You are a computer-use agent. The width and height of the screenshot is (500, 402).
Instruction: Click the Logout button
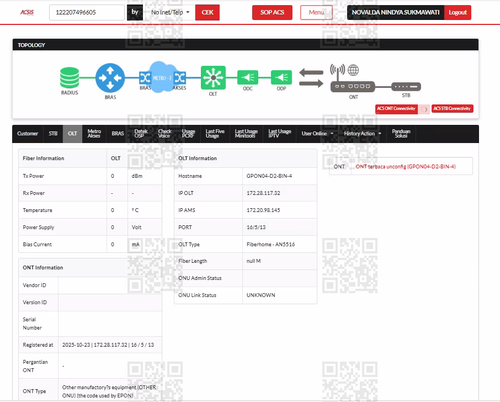click(457, 12)
